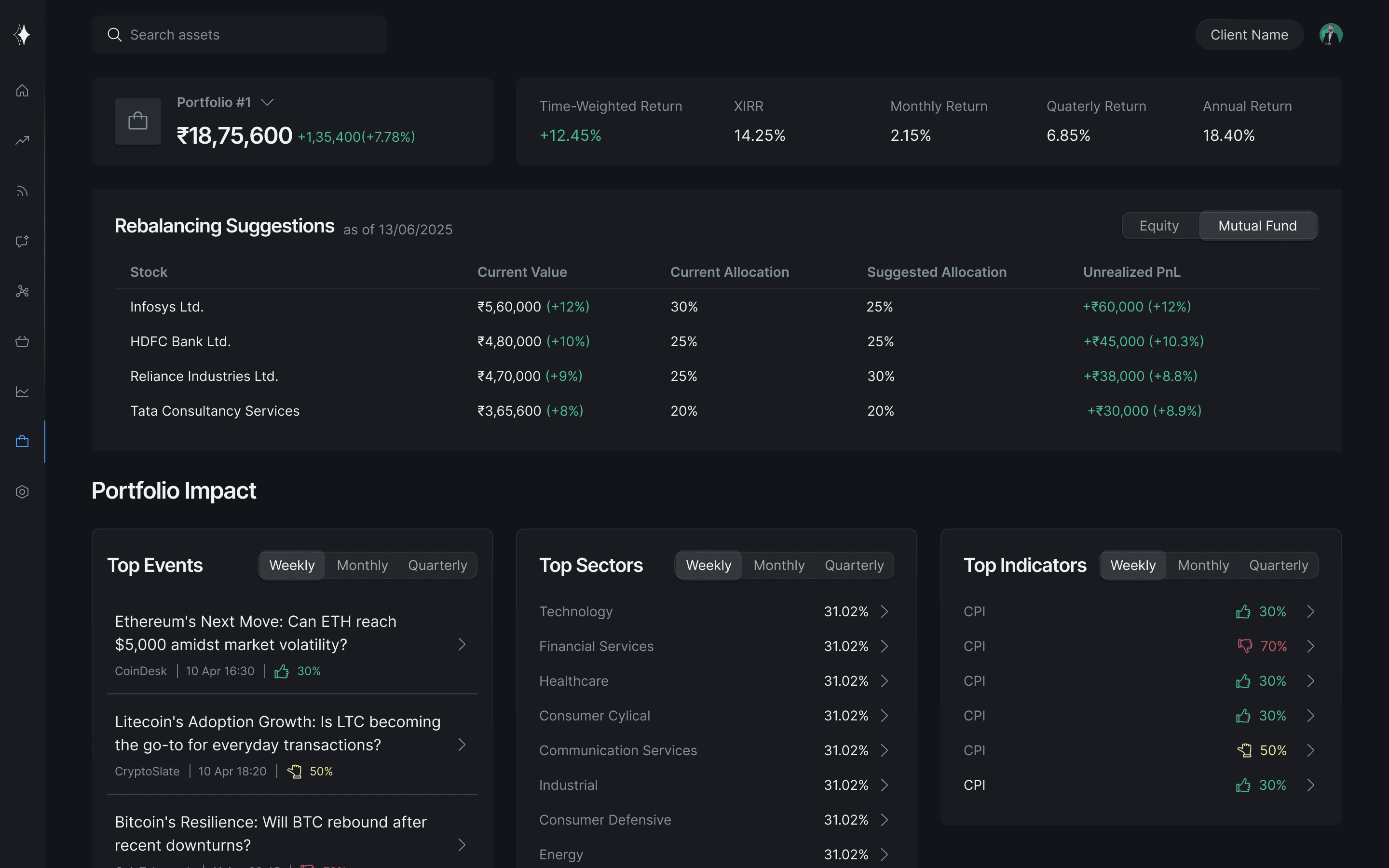The width and height of the screenshot is (1389, 868).
Task: Open the basket icon in sidebar
Action: pos(22,341)
